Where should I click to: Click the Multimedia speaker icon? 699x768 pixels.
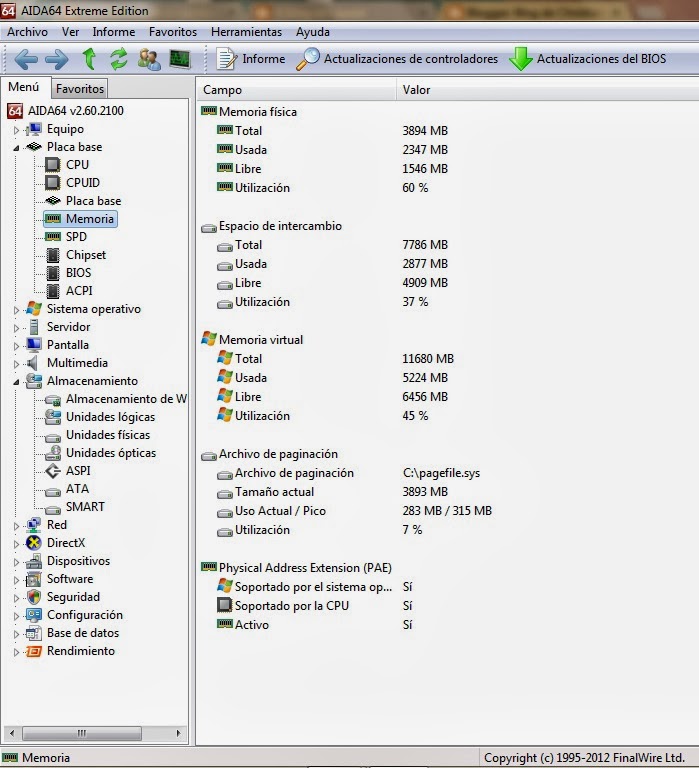click(x=33, y=363)
